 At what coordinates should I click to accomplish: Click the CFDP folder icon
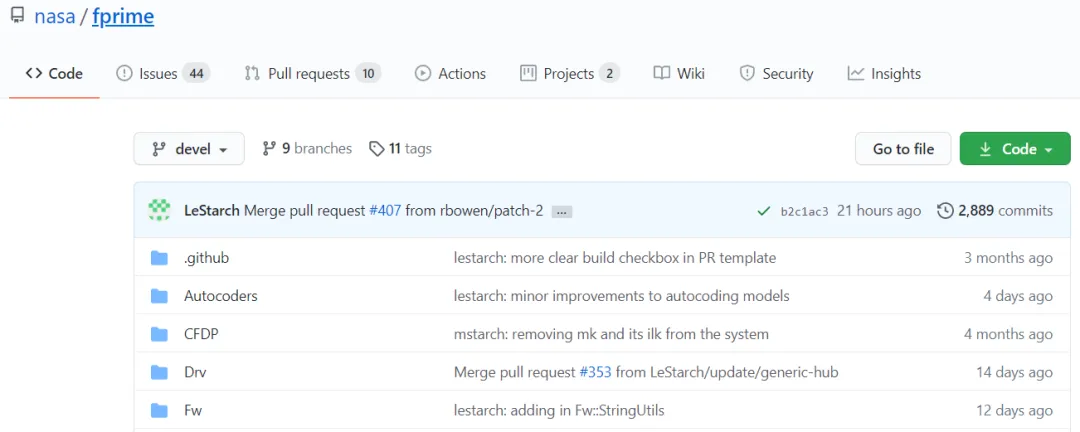(159, 334)
